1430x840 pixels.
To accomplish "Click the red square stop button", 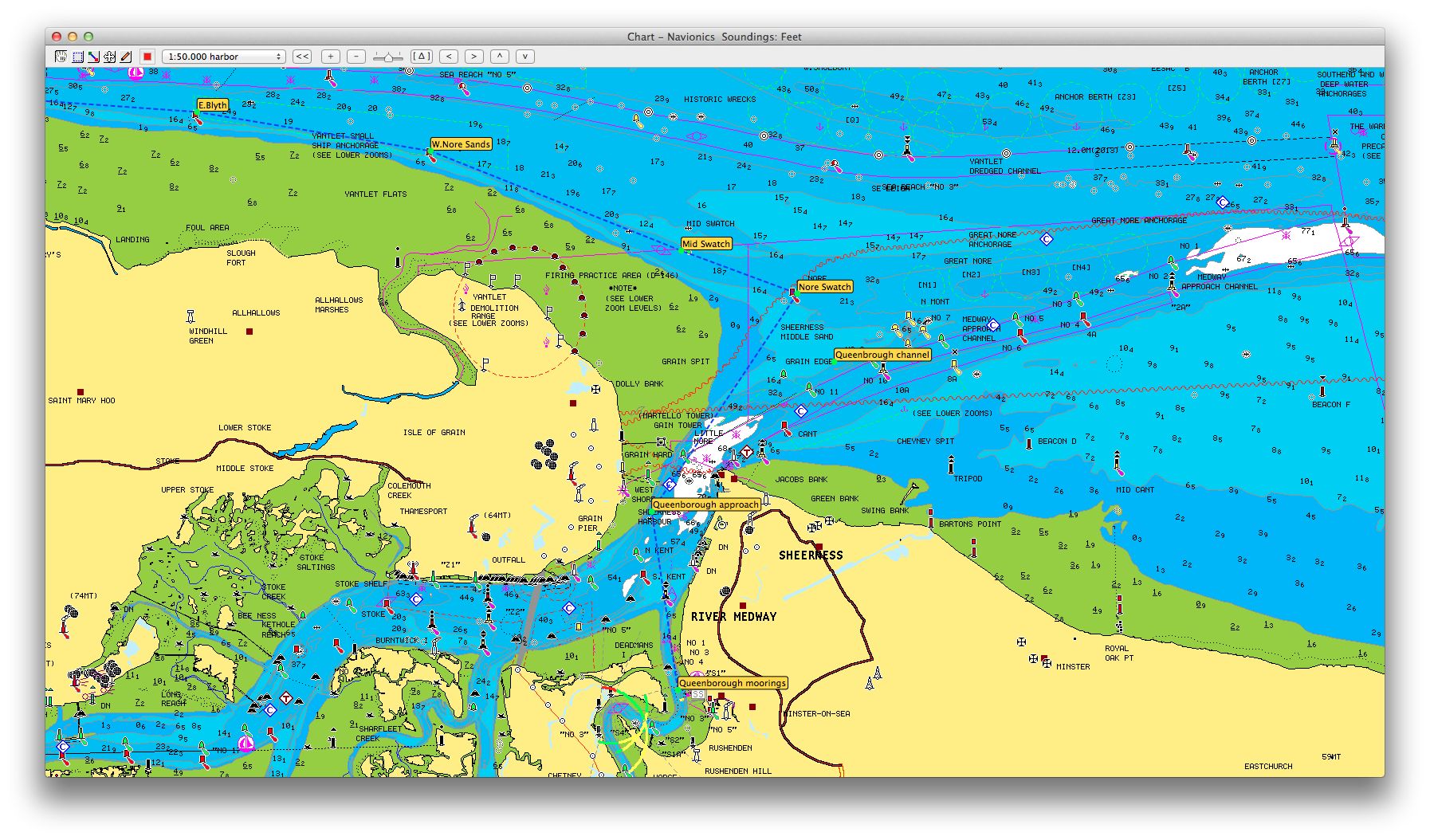I will [x=147, y=57].
